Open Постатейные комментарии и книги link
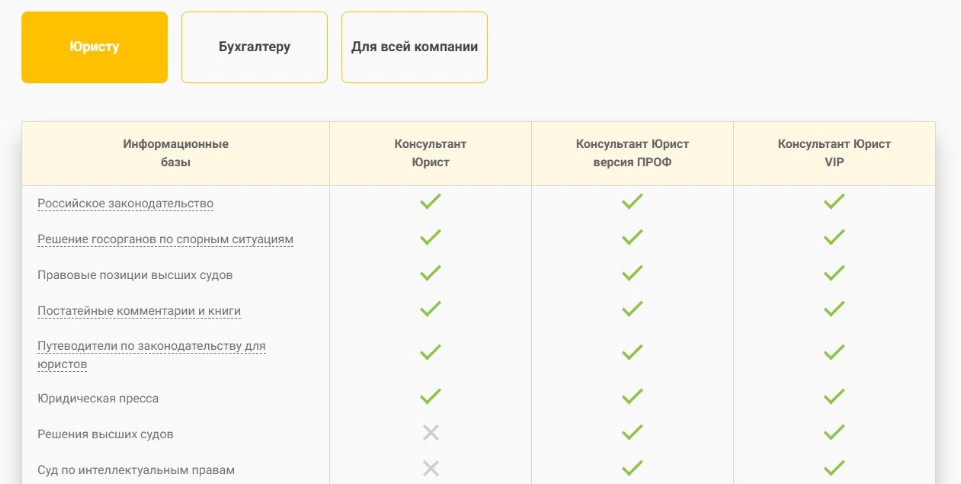 [x=139, y=311]
